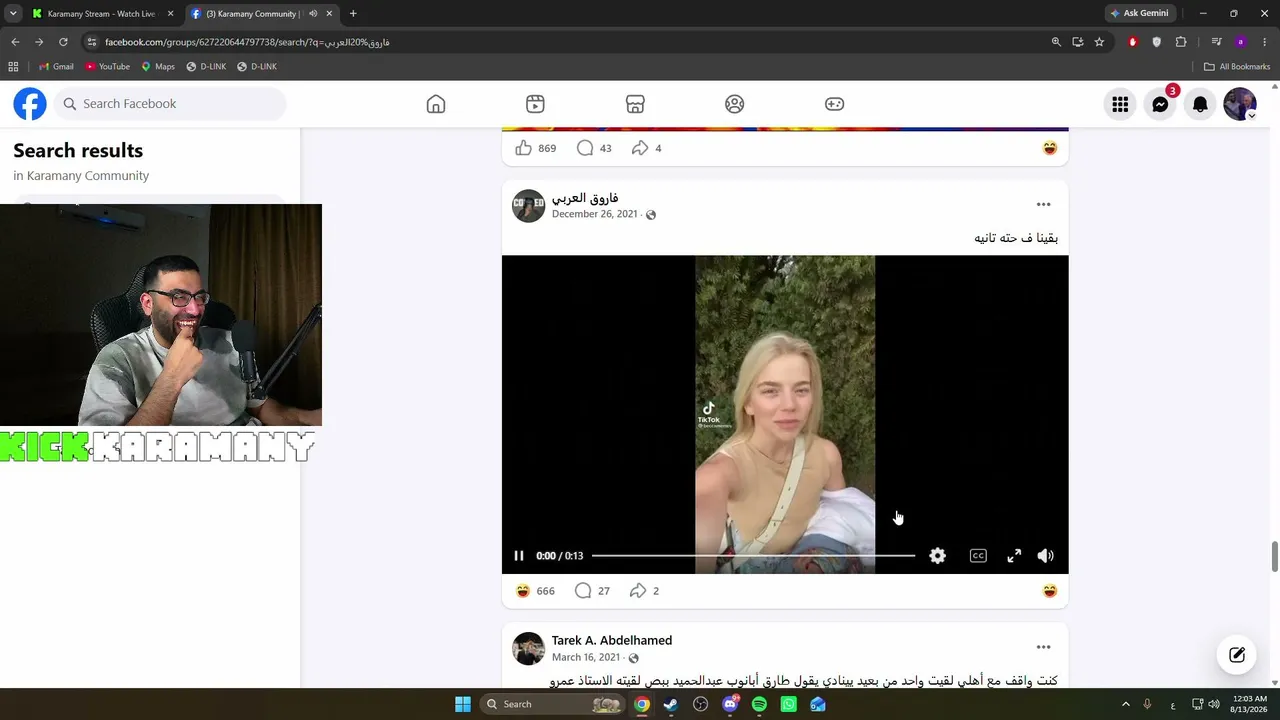Open options for the فاروق العربي post
This screenshot has height=720, width=1280.
click(x=1043, y=204)
